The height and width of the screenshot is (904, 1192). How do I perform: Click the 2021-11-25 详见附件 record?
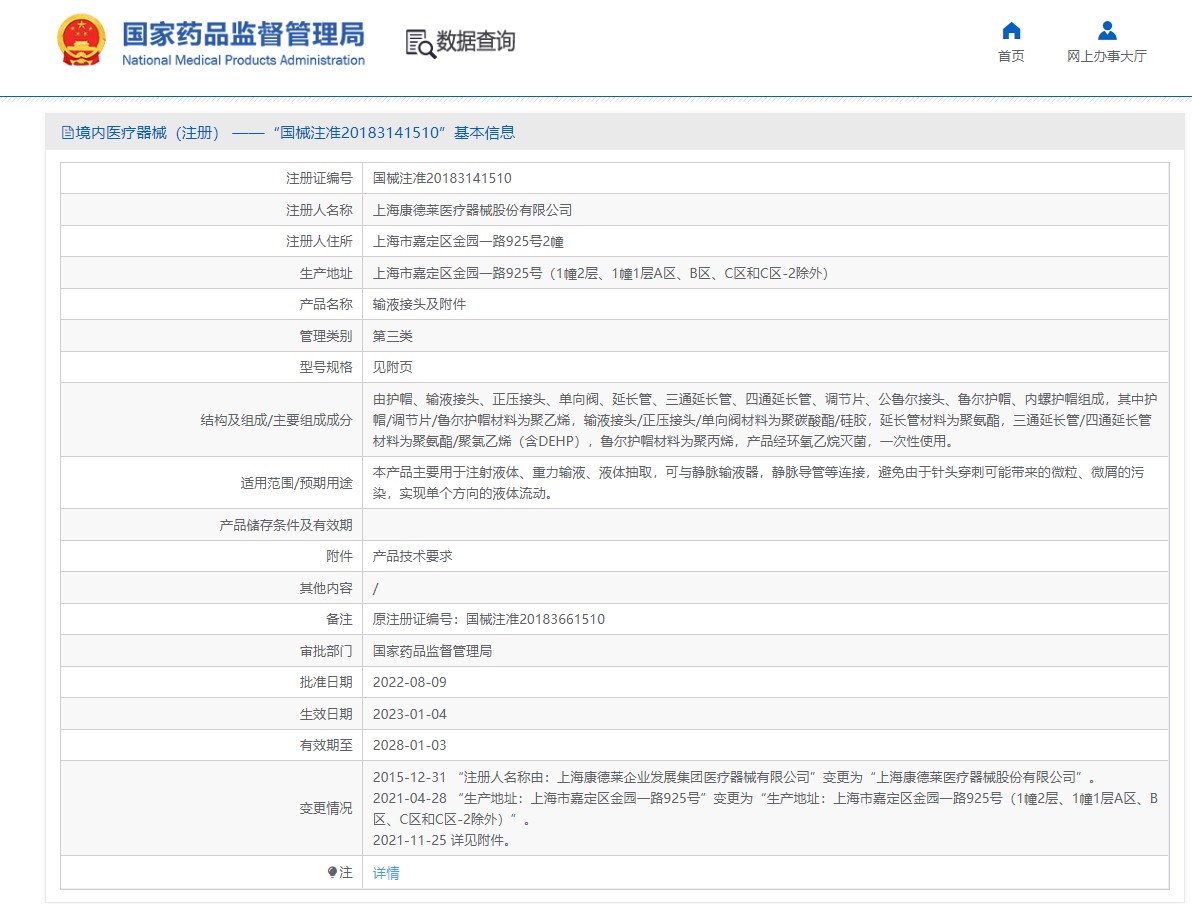[443, 840]
